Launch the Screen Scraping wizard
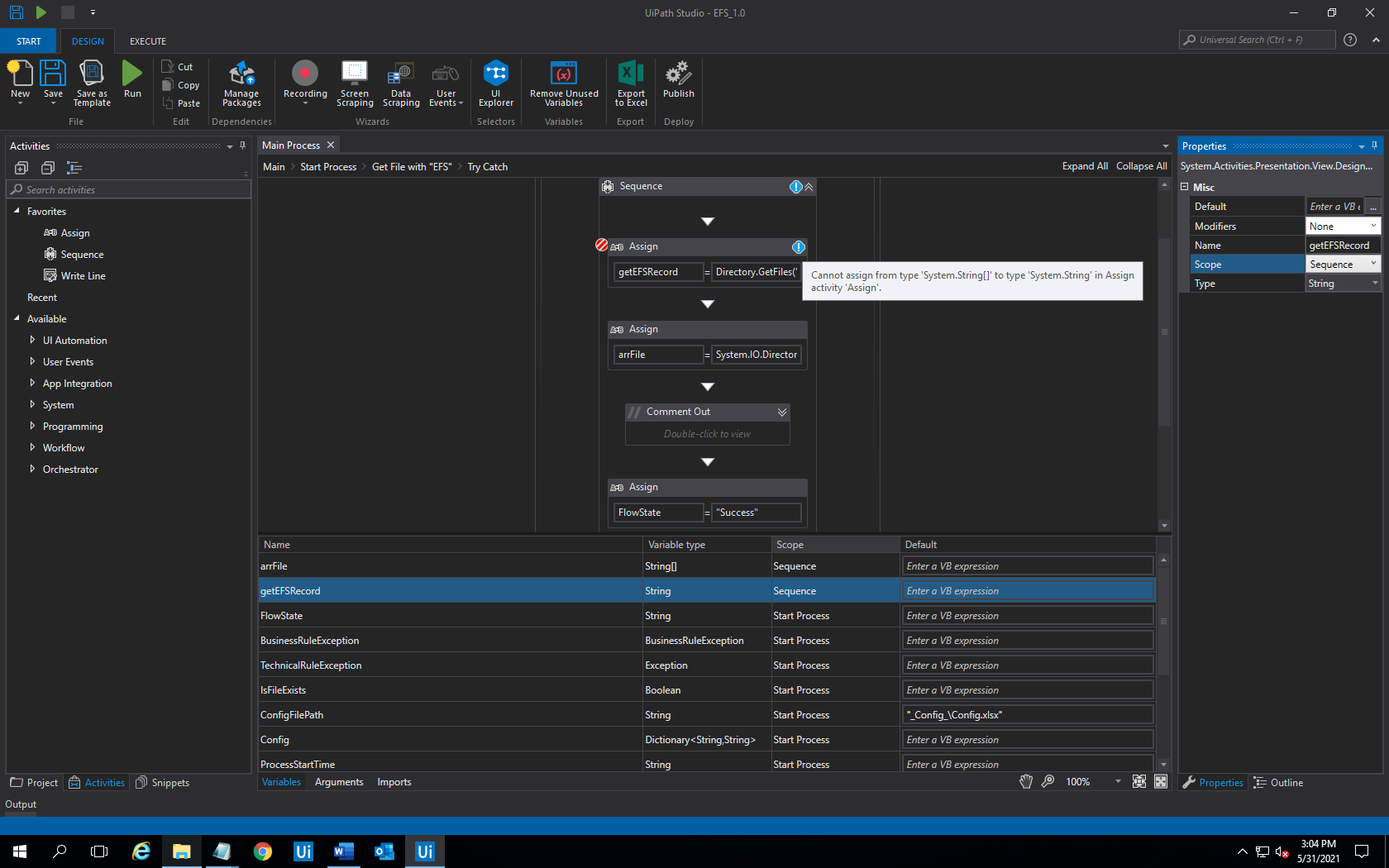 (355, 83)
